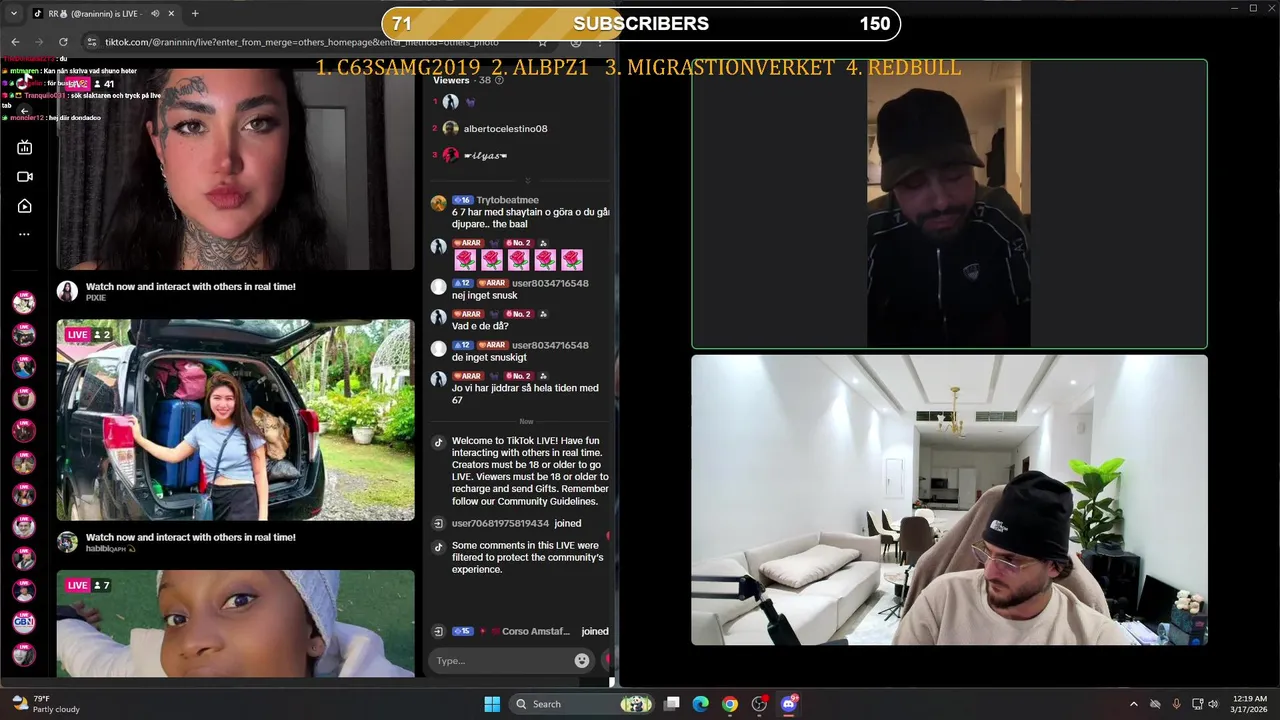1280x720 pixels.
Task: Click the first rose gift sticker
Action: [465, 260]
